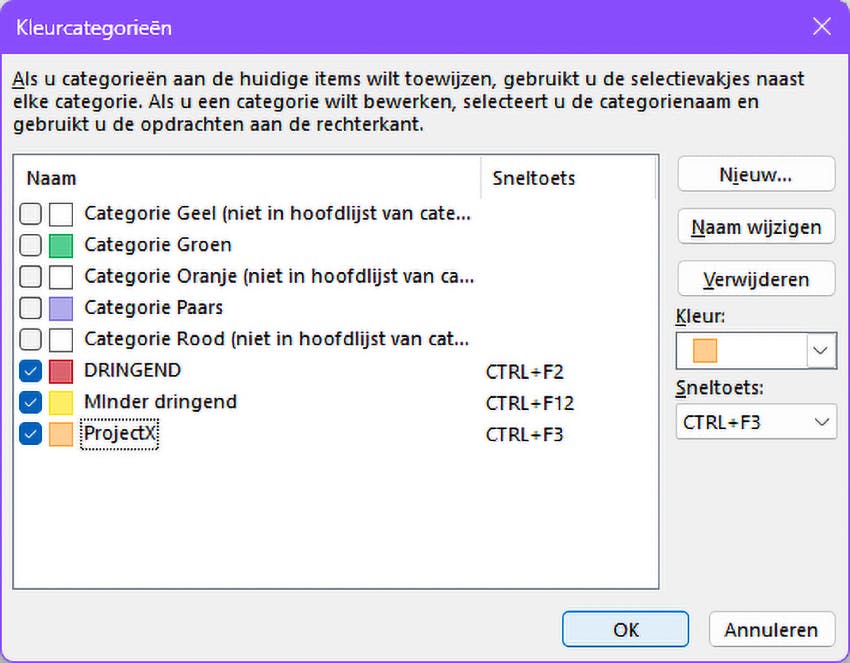The height and width of the screenshot is (663, 850).
Task: Click the Sneltoets column header
Action: pyautogui.click(x=533, y=179)
